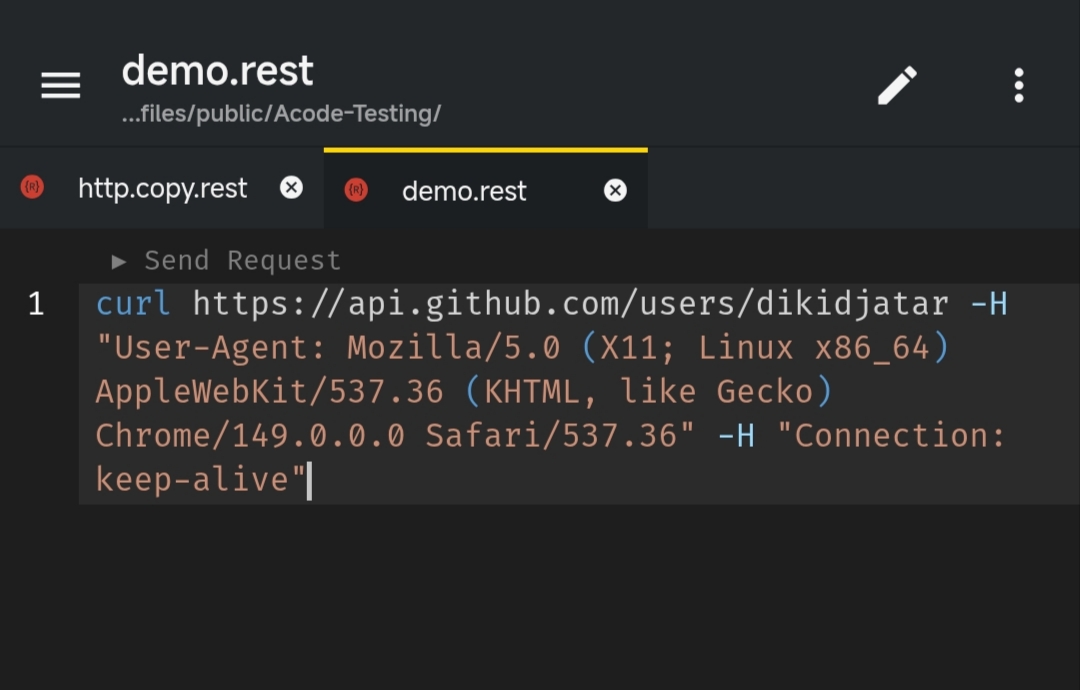Image resolution: width=1080 pixels, height=690 pixels.
Task: Click the demo.rest title in header
Action: click(x=218, y=71)
